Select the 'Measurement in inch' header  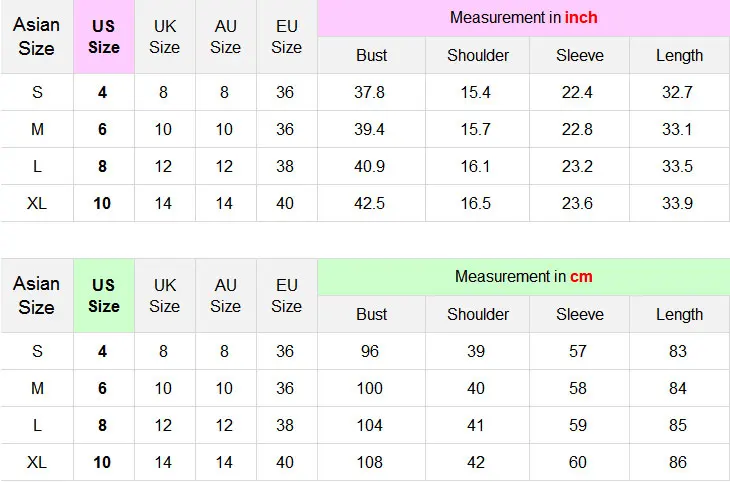[524, 18]
